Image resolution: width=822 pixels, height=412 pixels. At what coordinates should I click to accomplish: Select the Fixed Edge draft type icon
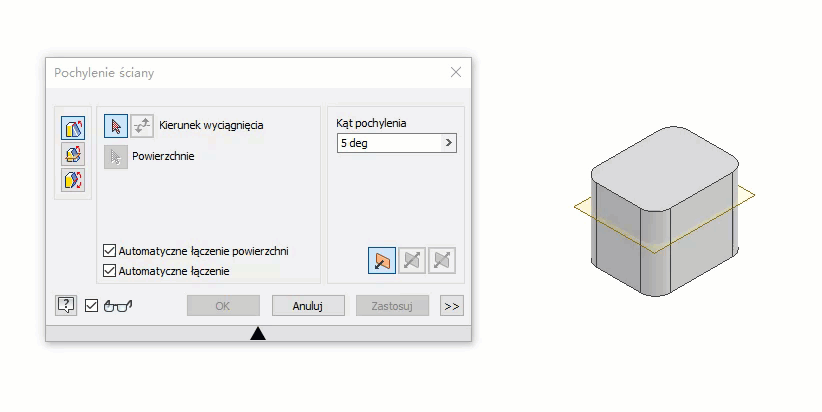(x=73, y=128)
